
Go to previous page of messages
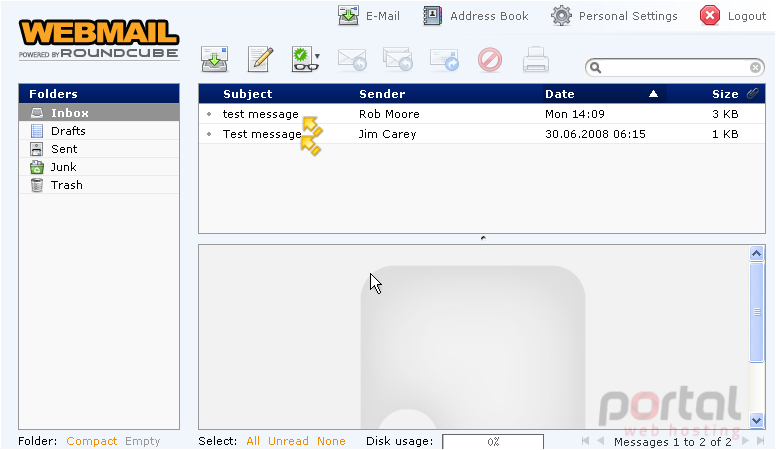click(601, 440)
